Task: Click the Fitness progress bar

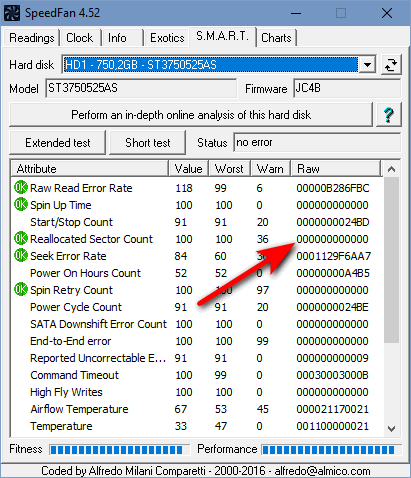Action: (x=120, y=450)
